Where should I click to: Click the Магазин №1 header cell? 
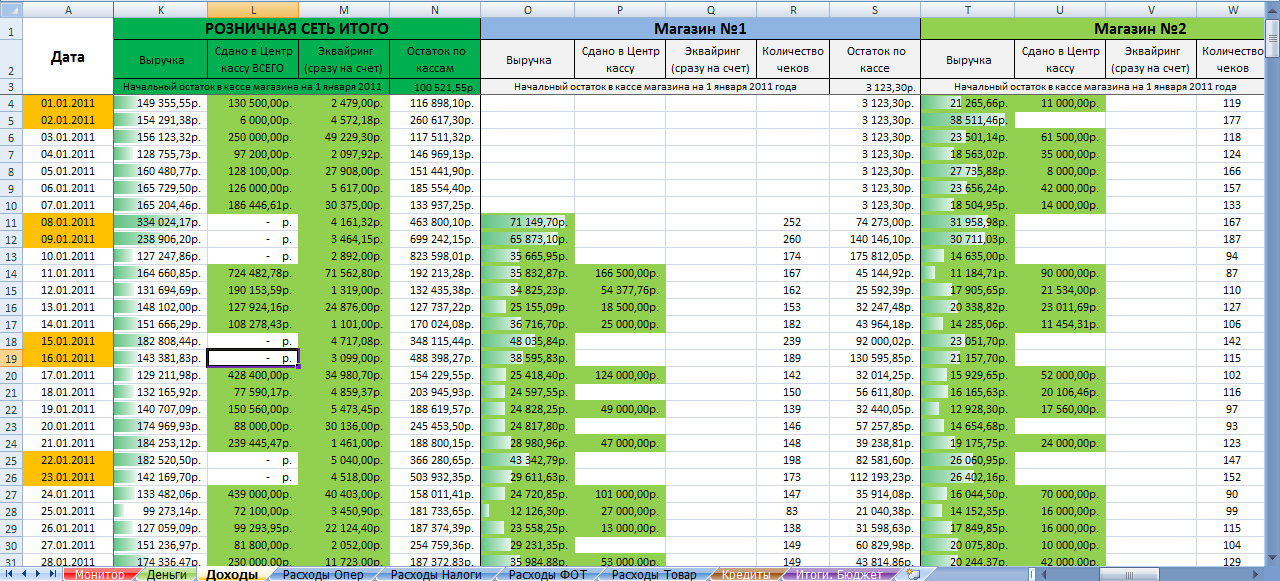[x=700, y=29]
